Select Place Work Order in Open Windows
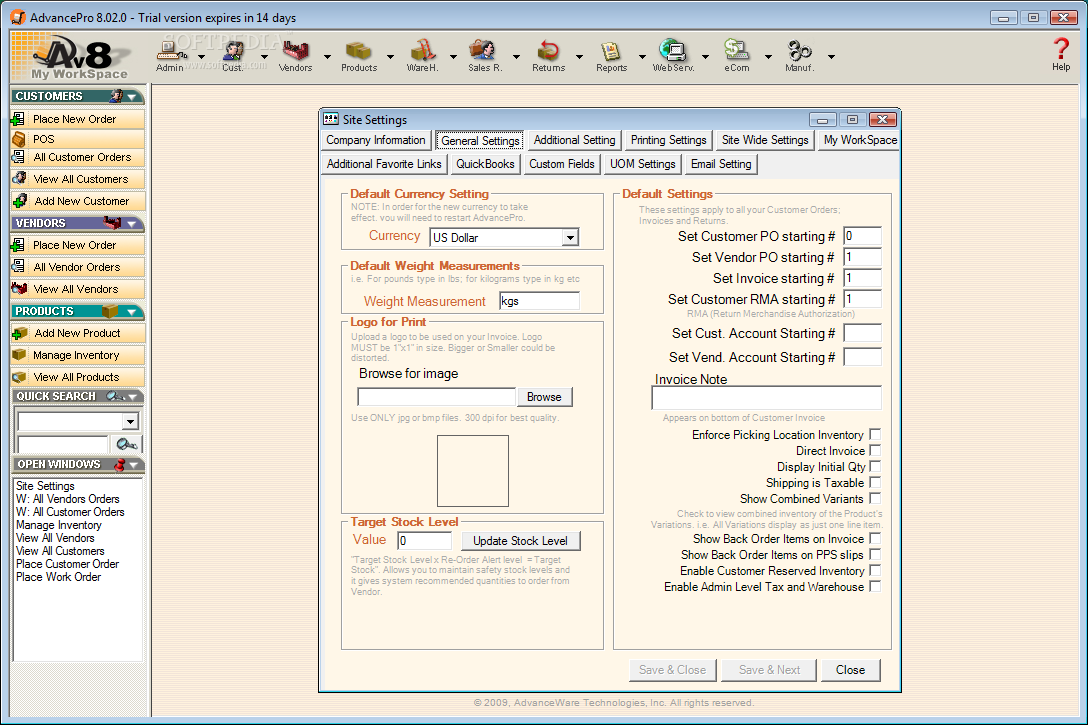 [59, 577]
